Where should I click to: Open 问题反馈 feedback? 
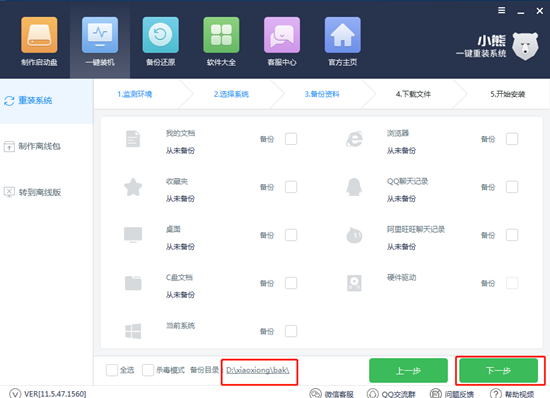[452, 394]
